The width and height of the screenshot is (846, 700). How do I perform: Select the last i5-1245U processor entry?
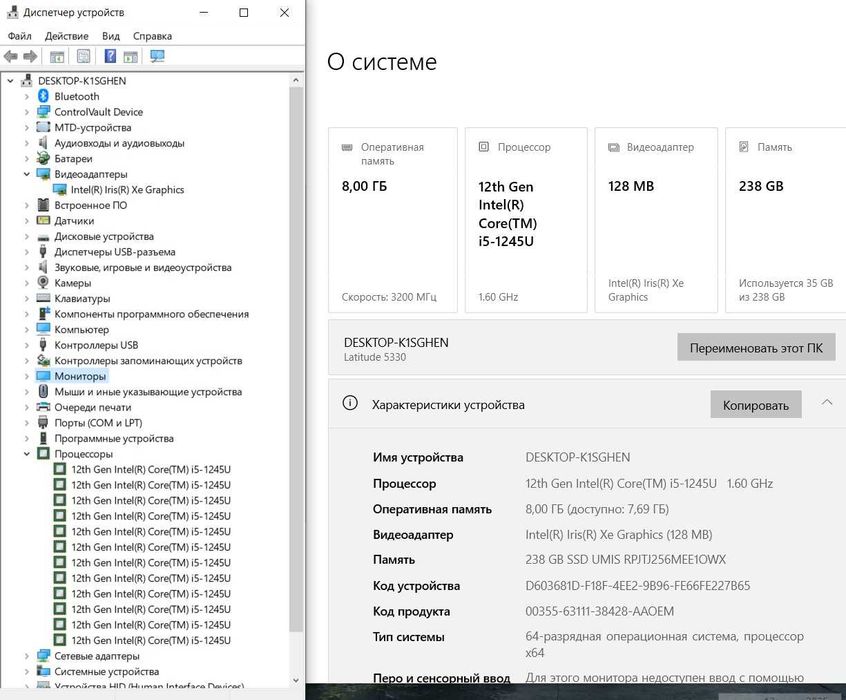151,640
